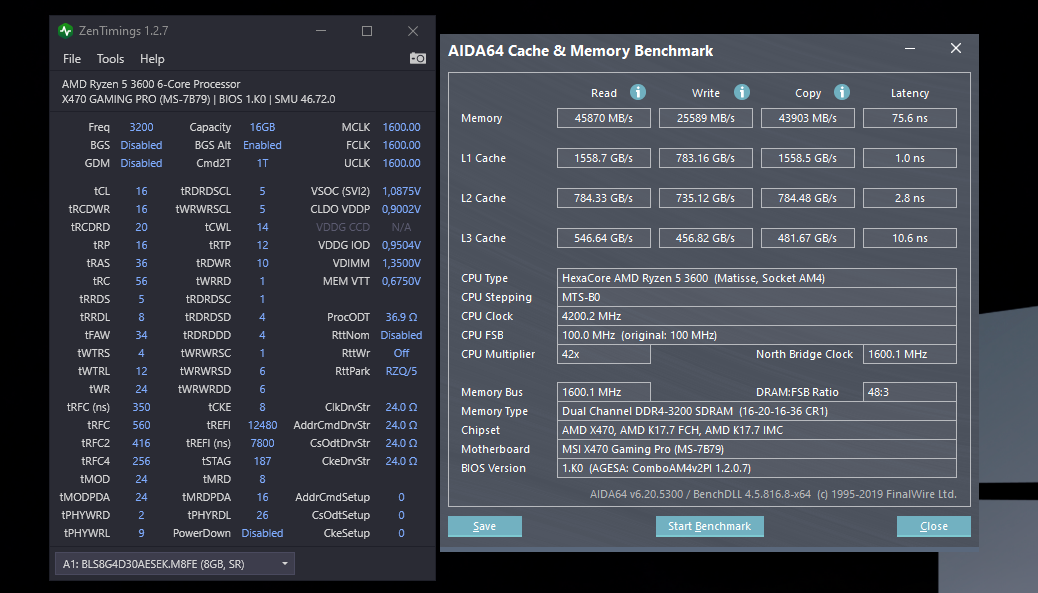Click the tCL value 16
Image resolution: width=1038 pixels, height=593 pixels.
pos(141,191)
